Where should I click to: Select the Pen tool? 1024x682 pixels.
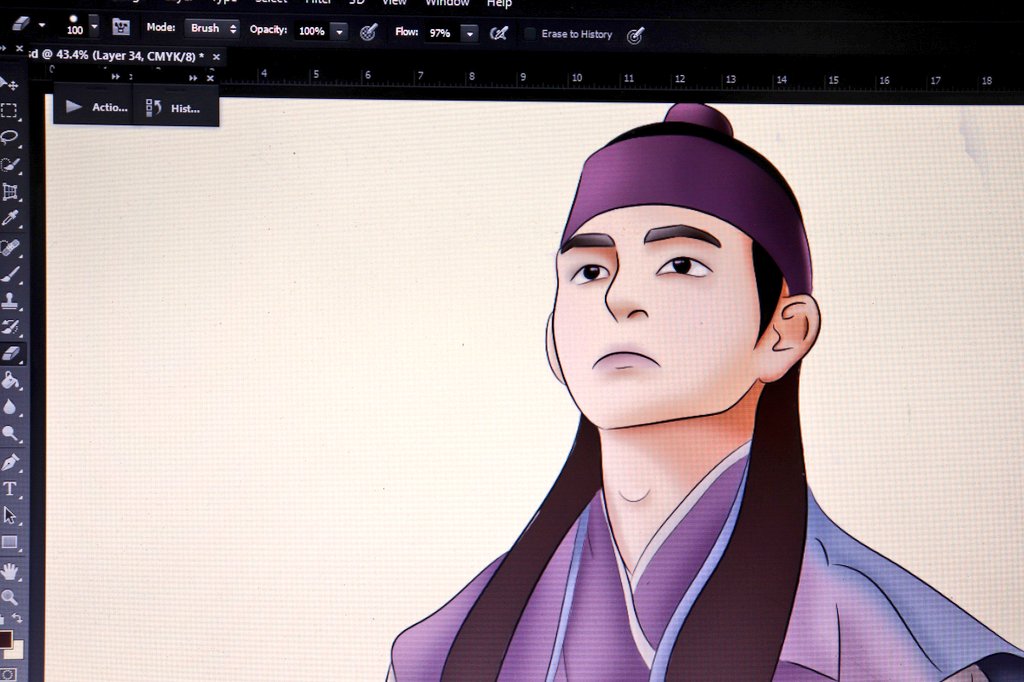coord(10,463)
